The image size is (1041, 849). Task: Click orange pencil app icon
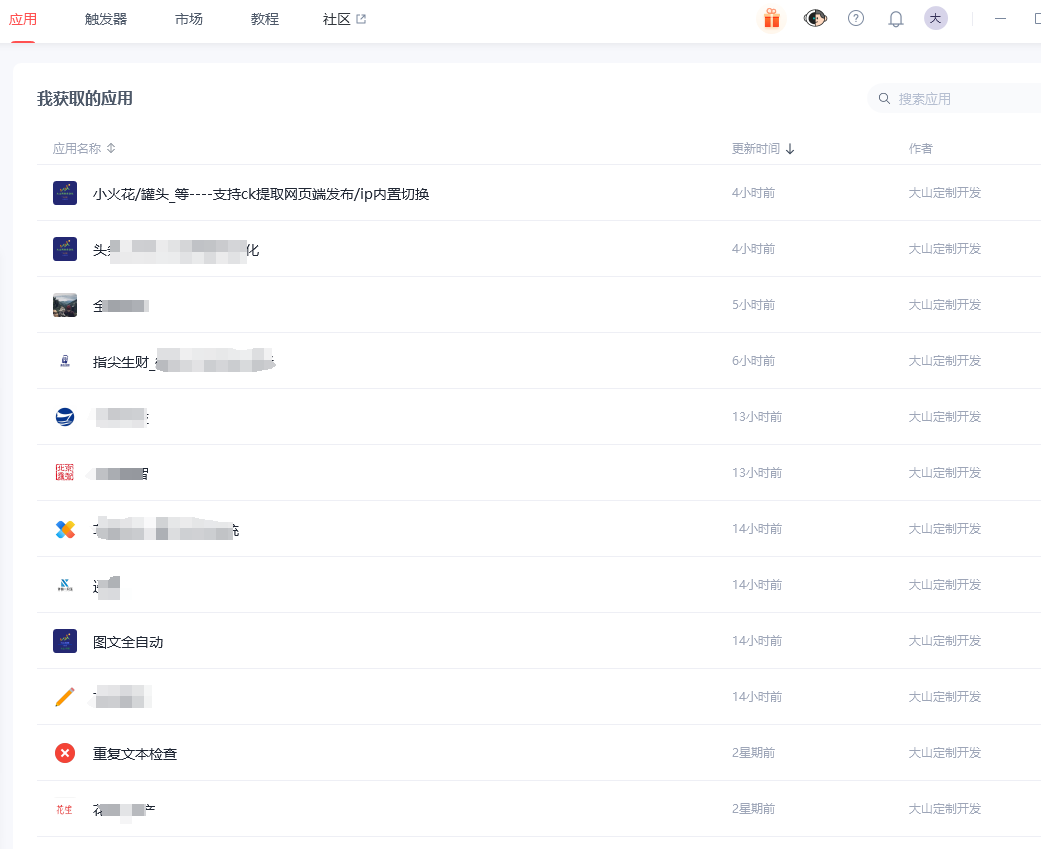pyautogui.click(x=64, y=697)
